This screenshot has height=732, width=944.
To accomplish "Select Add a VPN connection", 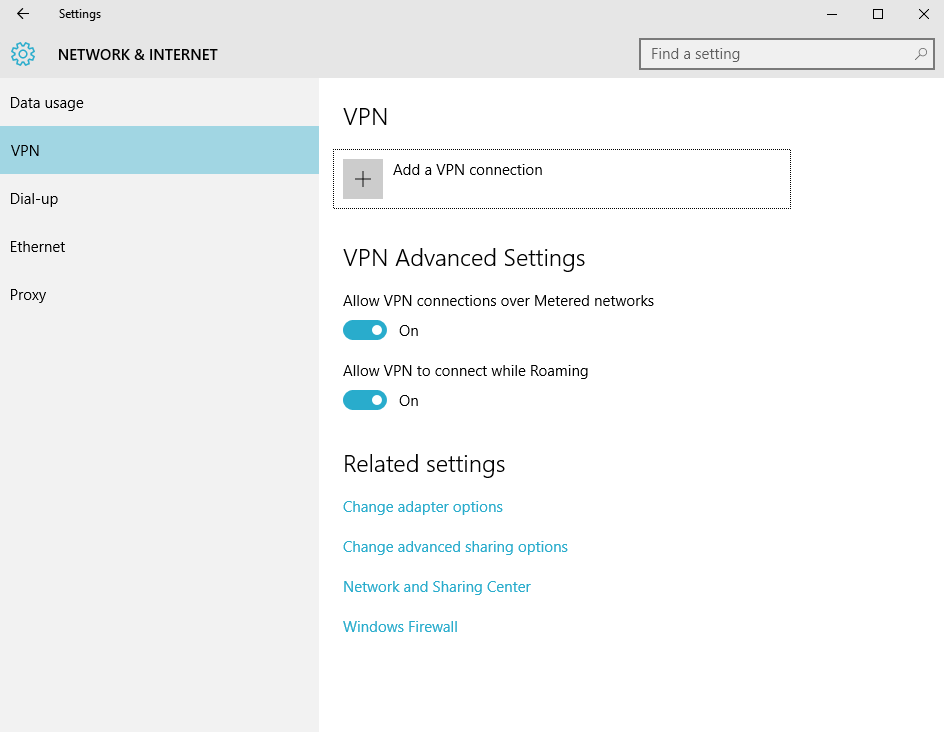I will pos(468,170).
